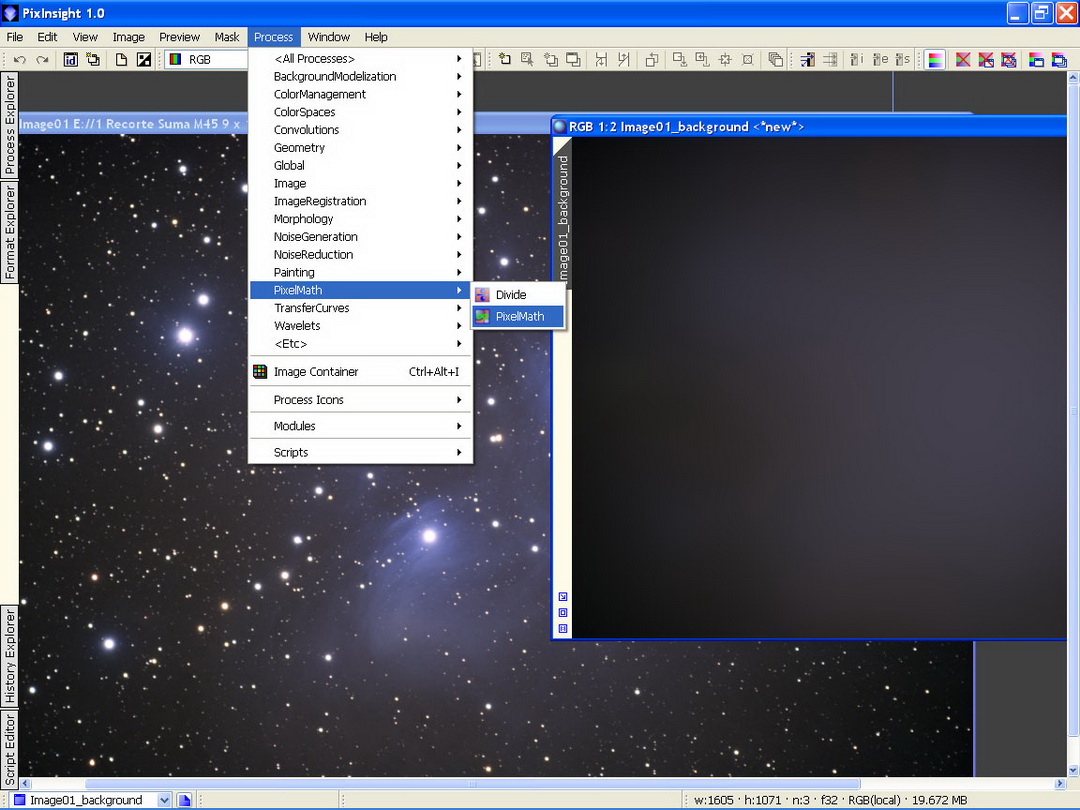Image resolution: width=1080 pixels, height=810 pixels.
Task: Expand the All Processes submenu
Action: pyautogui.click(x=361, y=59)
